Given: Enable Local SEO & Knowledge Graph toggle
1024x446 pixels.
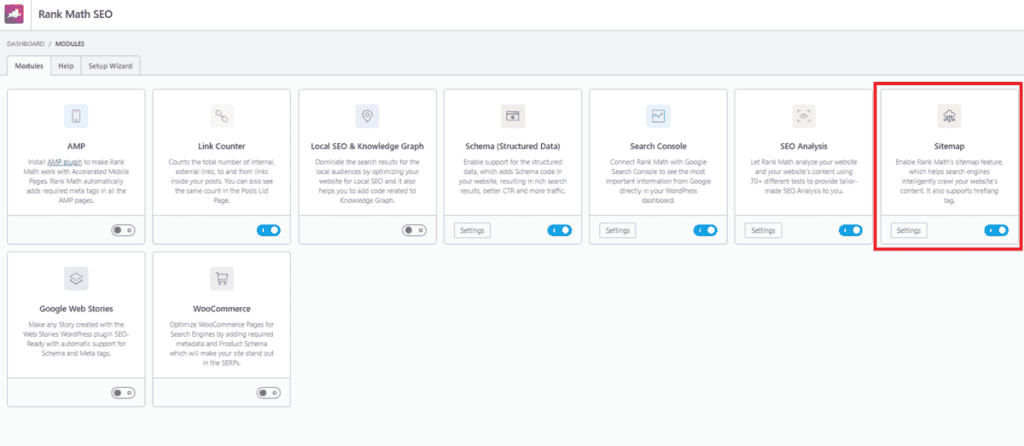Looking at the screenshot, I should 414,231.
